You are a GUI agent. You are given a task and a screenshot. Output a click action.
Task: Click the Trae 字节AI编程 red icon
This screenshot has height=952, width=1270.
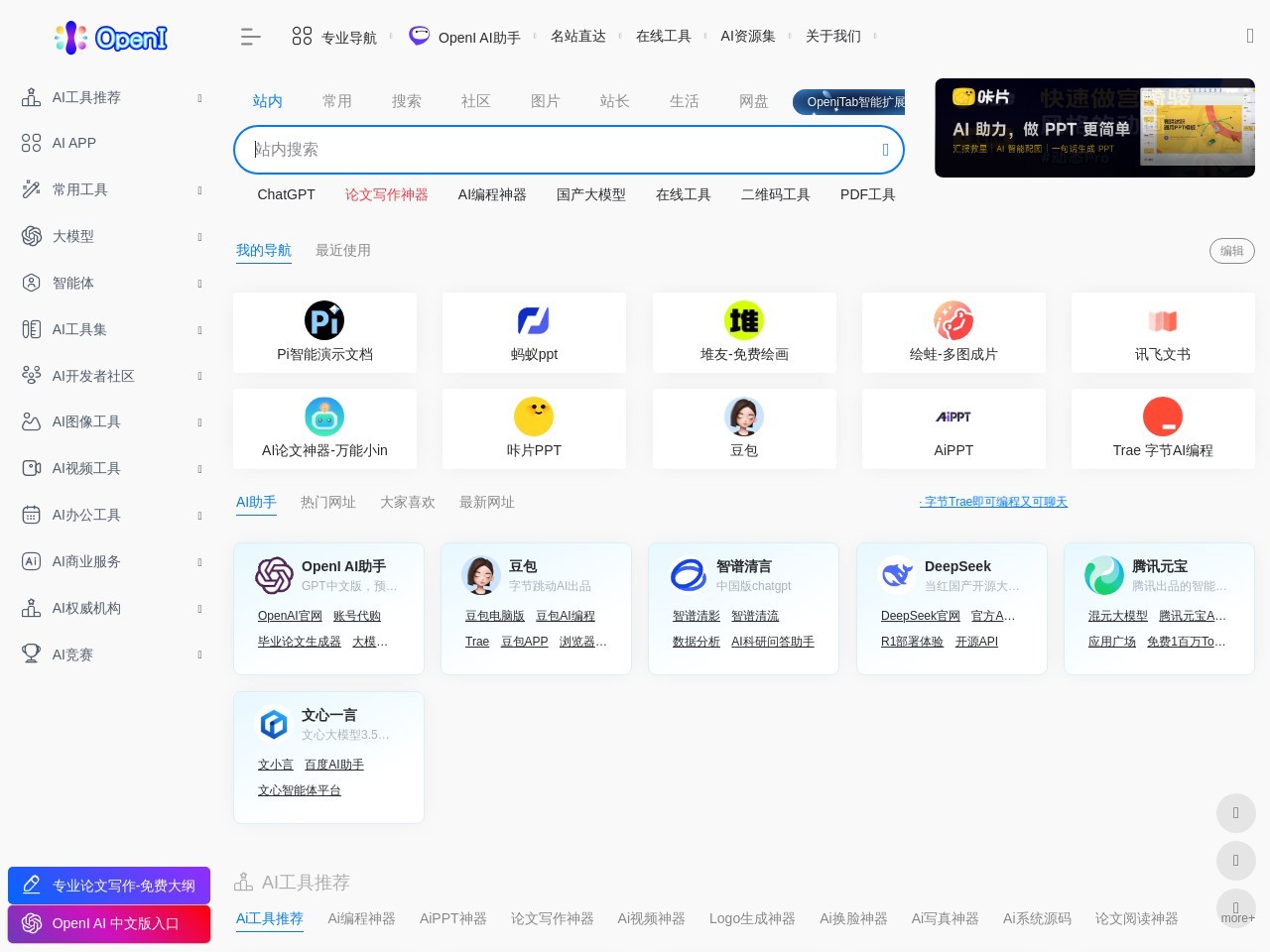click(x=1163, y=416)
